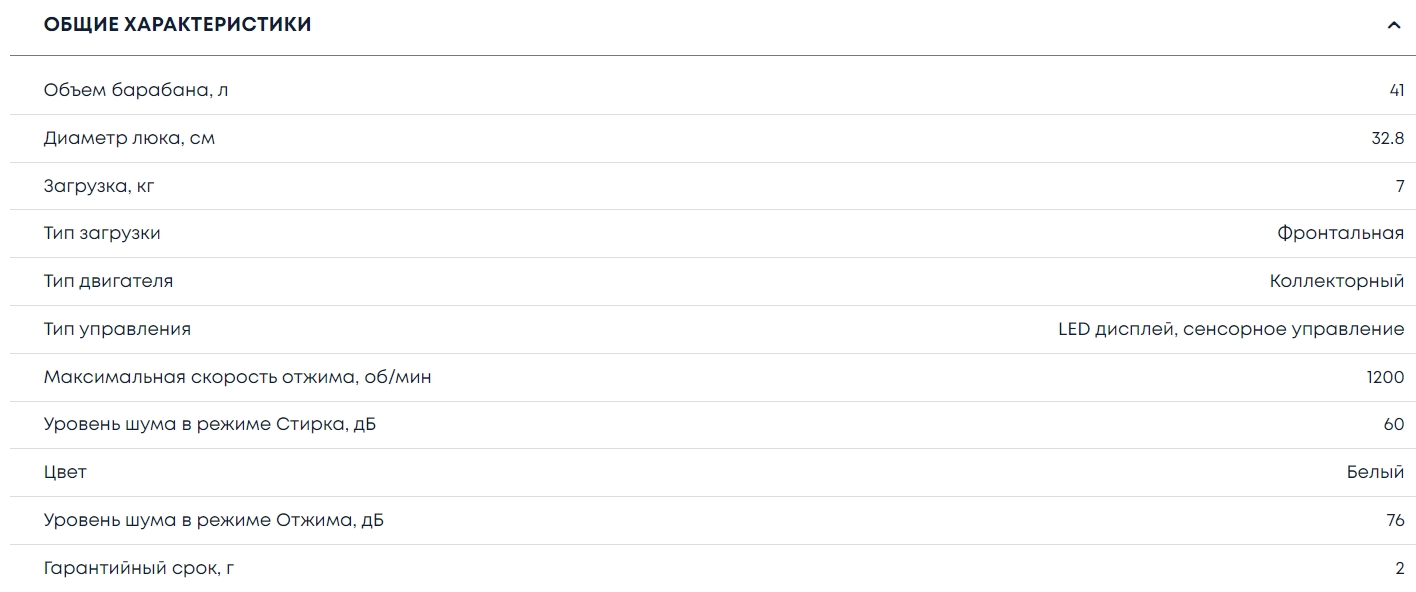Click Уровень шума в режиме Стирка label

point(210,424)
